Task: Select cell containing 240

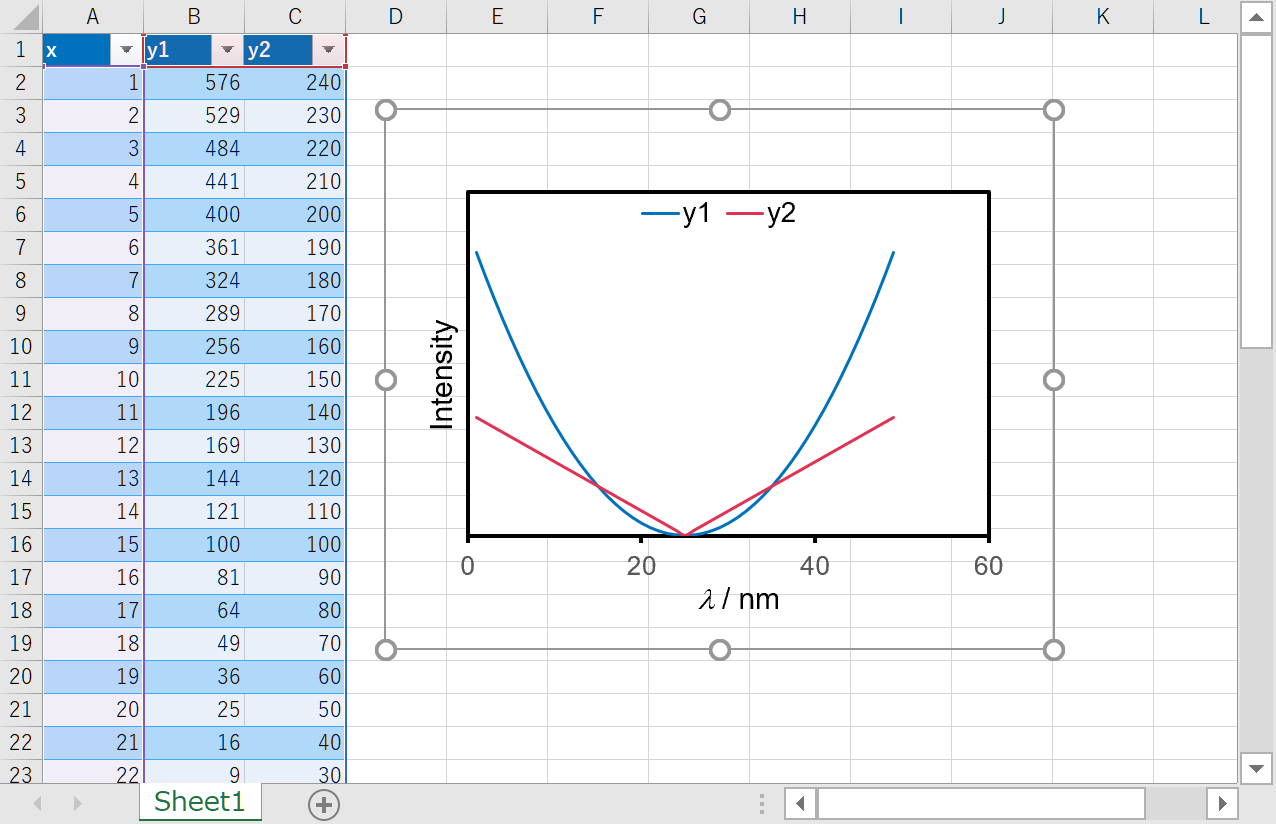Action: click(x=295, y=83)
